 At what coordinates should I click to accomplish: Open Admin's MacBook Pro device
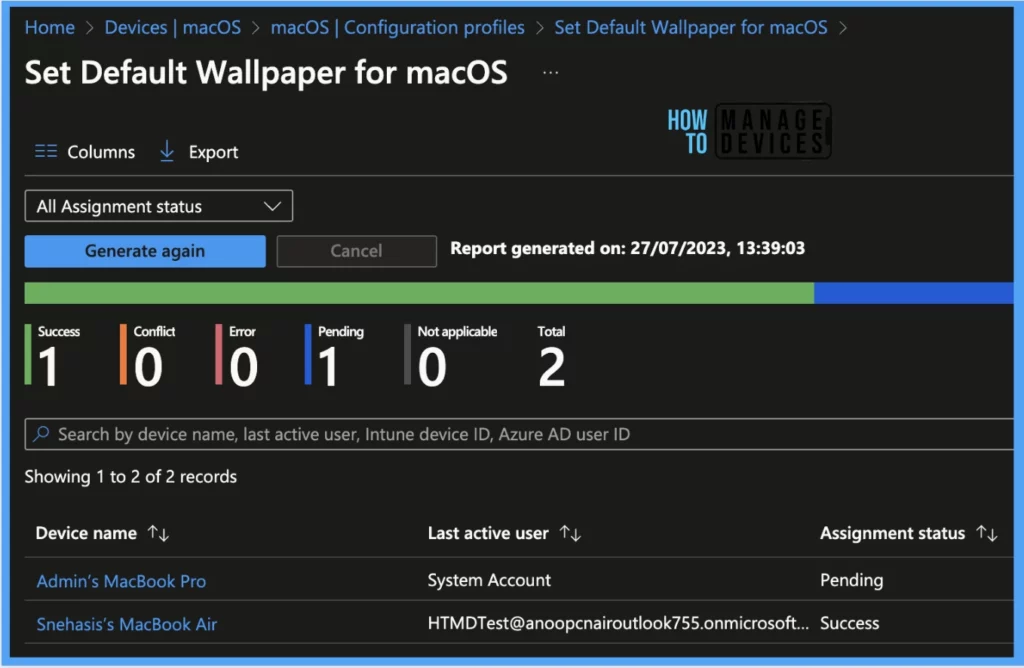(121, 581)
